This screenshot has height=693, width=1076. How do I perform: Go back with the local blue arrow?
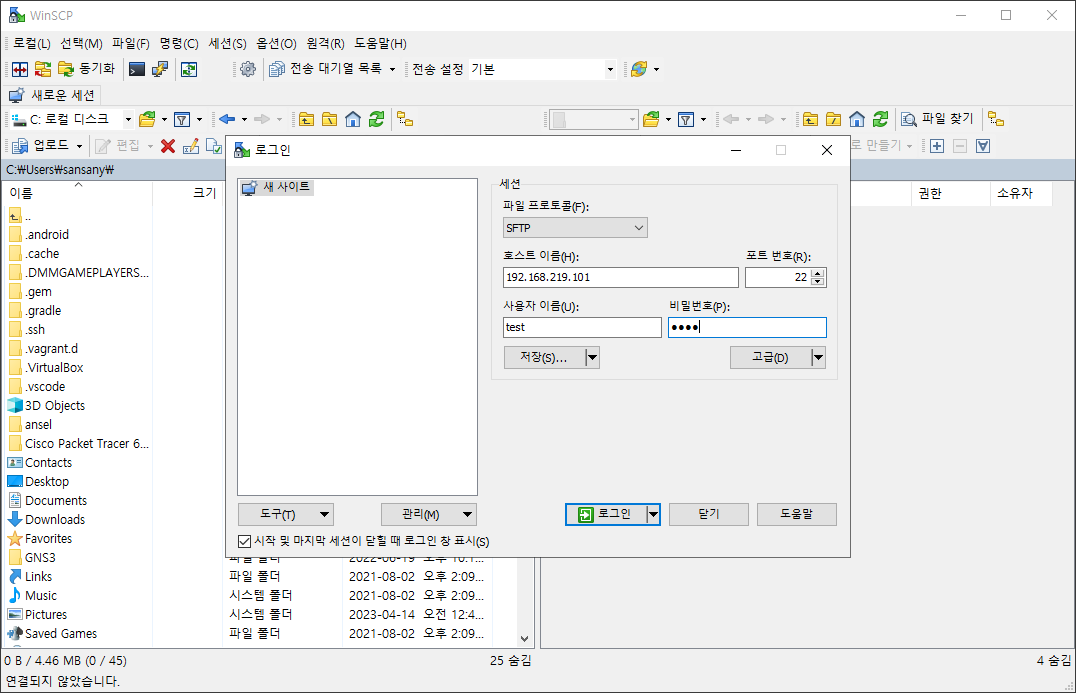pos(227,119)
